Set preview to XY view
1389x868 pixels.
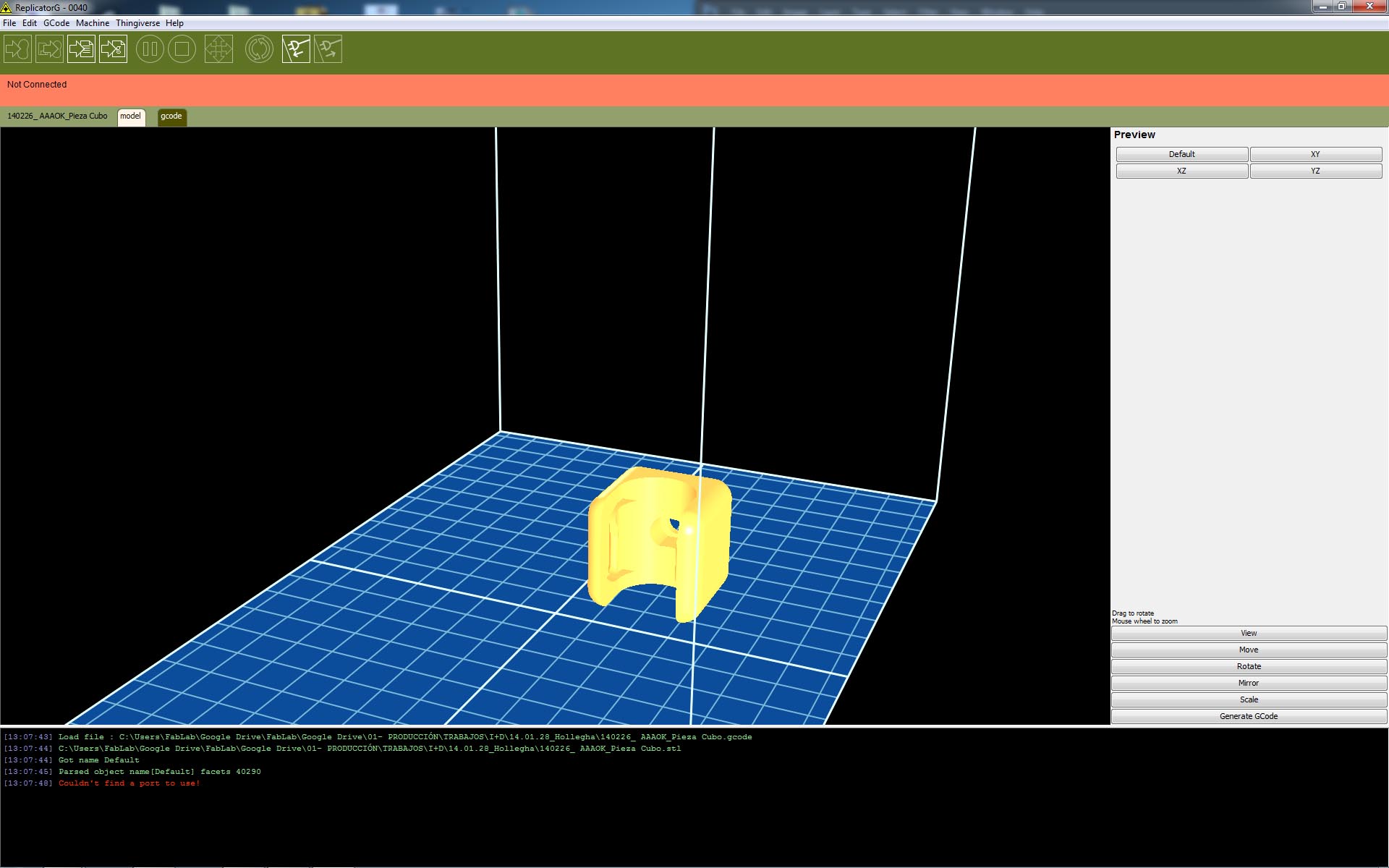coord(1315,154)
